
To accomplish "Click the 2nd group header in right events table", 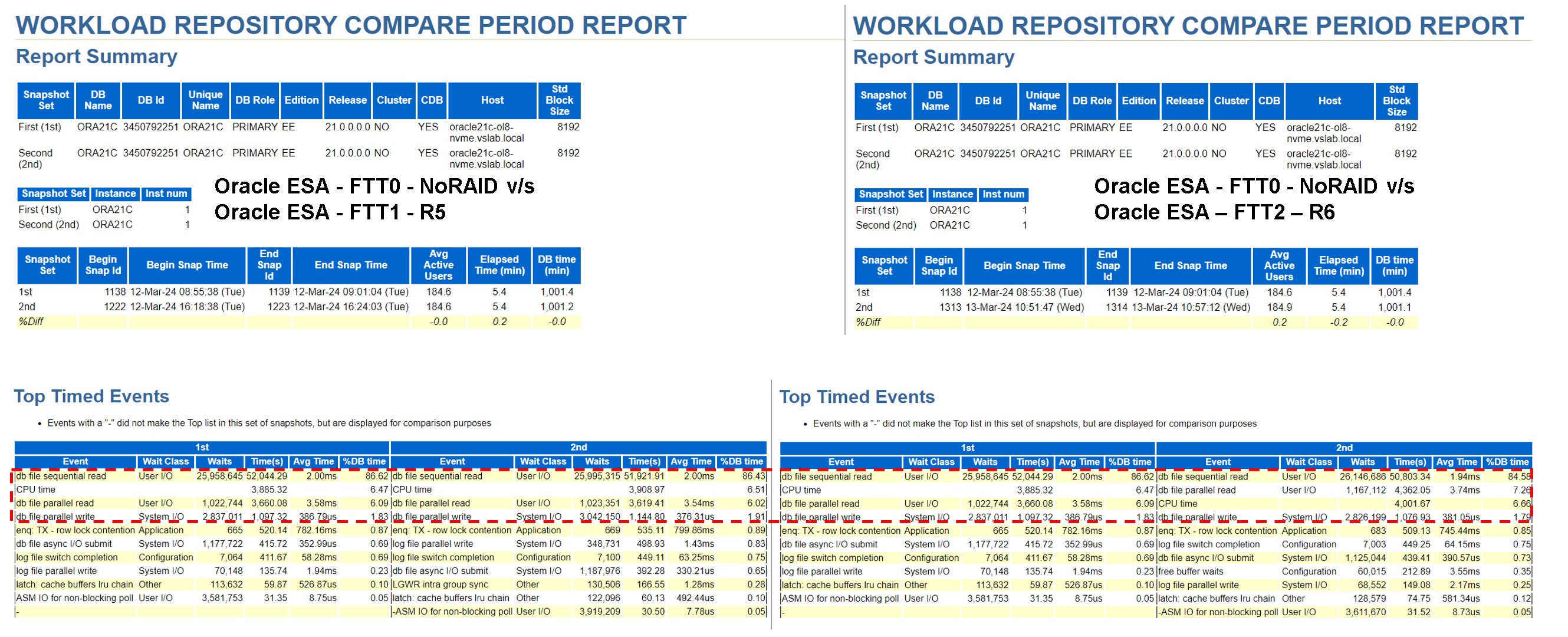I will click(1343, 448).
